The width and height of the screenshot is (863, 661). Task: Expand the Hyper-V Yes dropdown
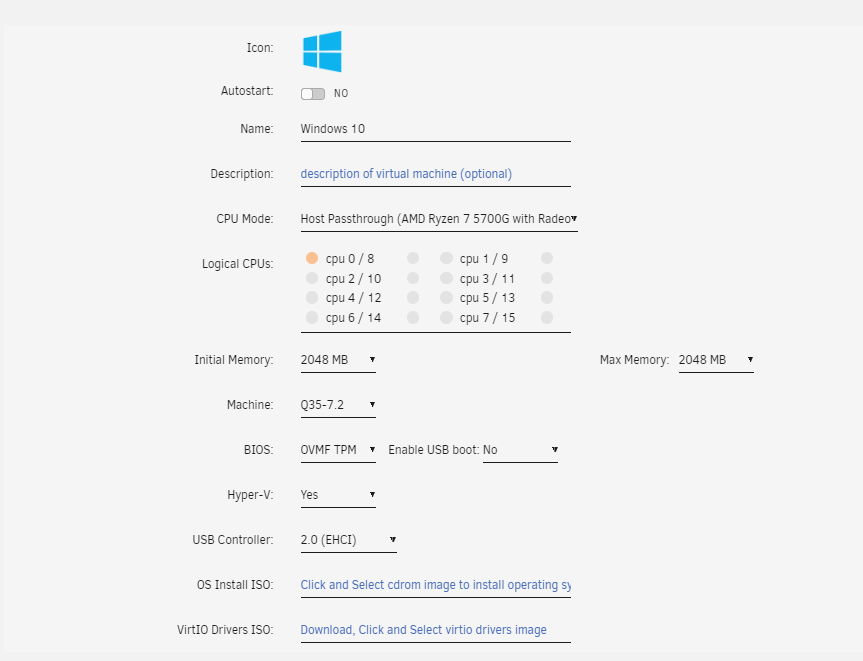338,495
